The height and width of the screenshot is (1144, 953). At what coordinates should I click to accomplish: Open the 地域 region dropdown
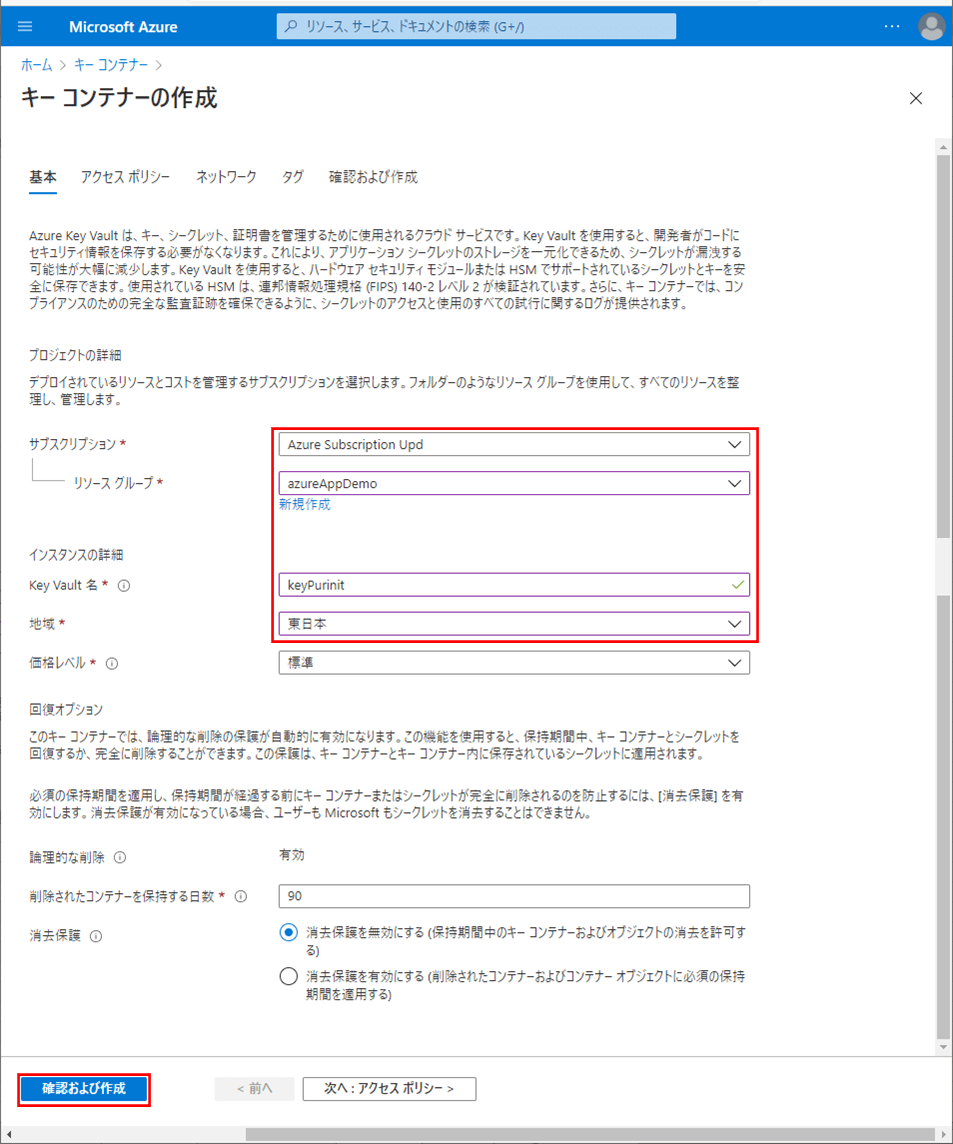pyautogui.click(x=513, y=624)
